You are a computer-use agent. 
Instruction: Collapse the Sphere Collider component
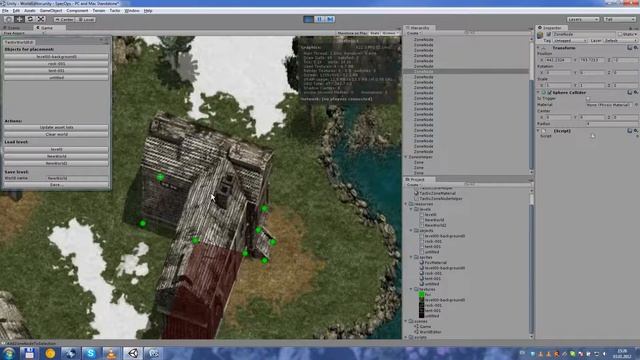click(x=538, y=93)
